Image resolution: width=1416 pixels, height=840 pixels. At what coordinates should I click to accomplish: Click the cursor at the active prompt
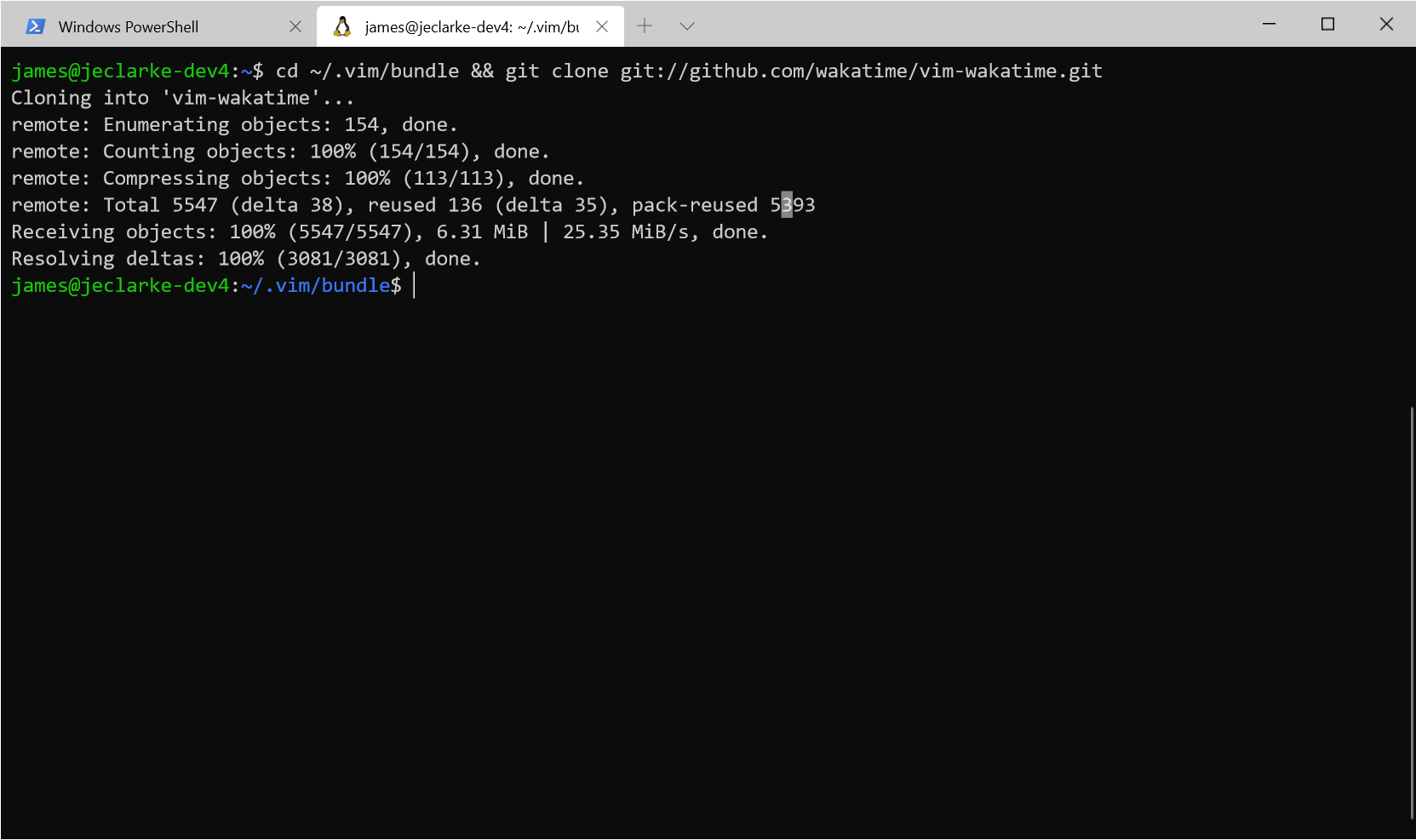[x=415, y=285]
